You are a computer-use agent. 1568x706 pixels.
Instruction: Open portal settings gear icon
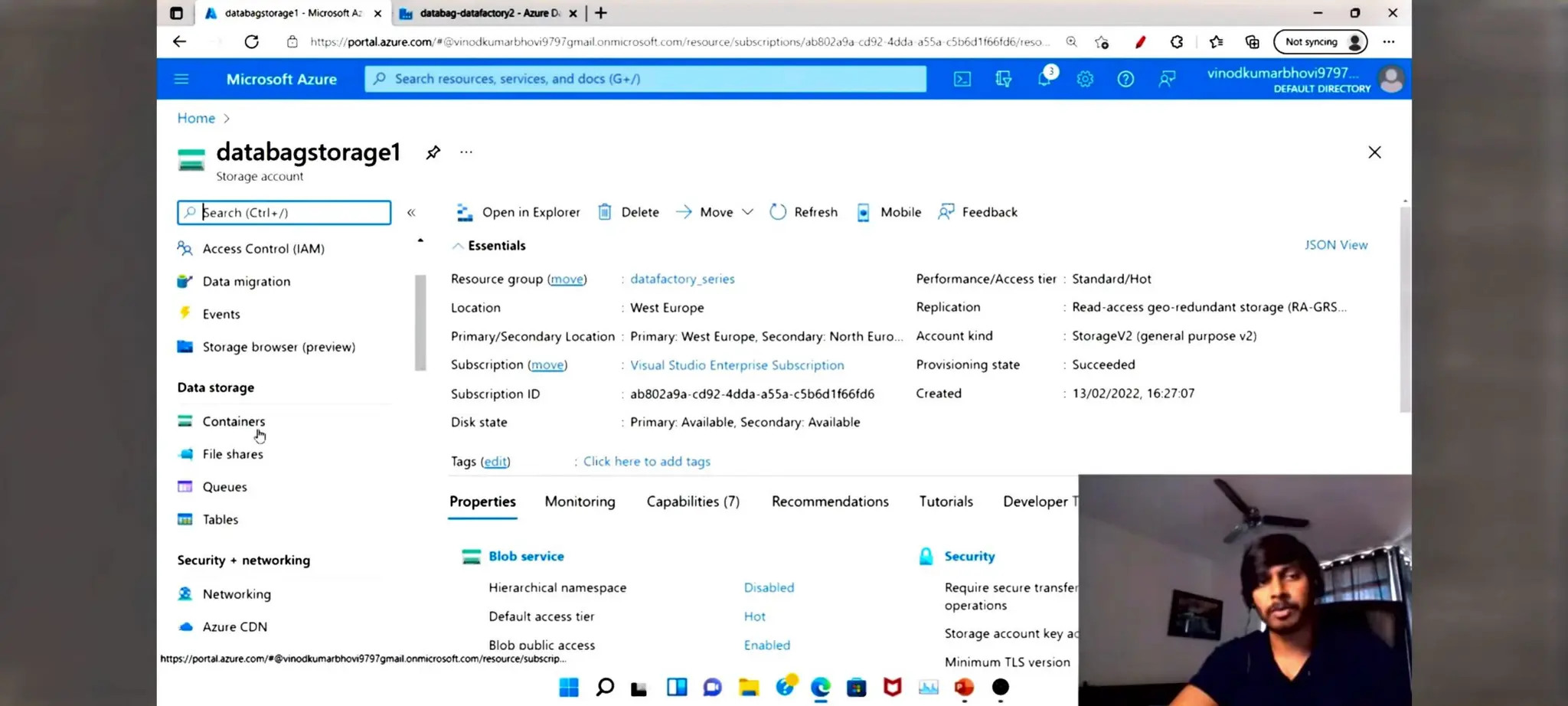click(x=1085, y=79)
